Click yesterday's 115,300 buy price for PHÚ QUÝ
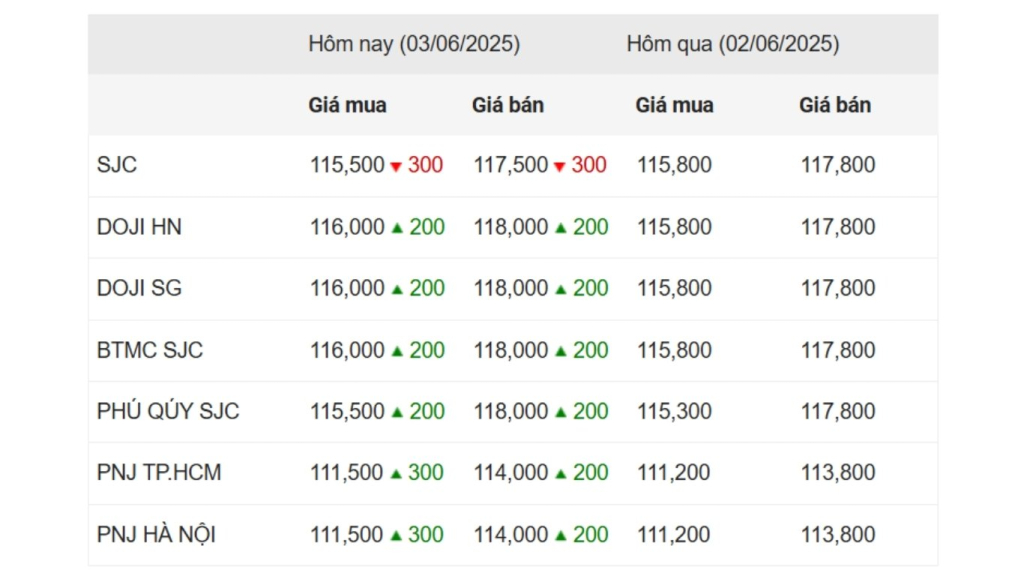The width and height of the screenshot is (1024, 576). (674, 411)
